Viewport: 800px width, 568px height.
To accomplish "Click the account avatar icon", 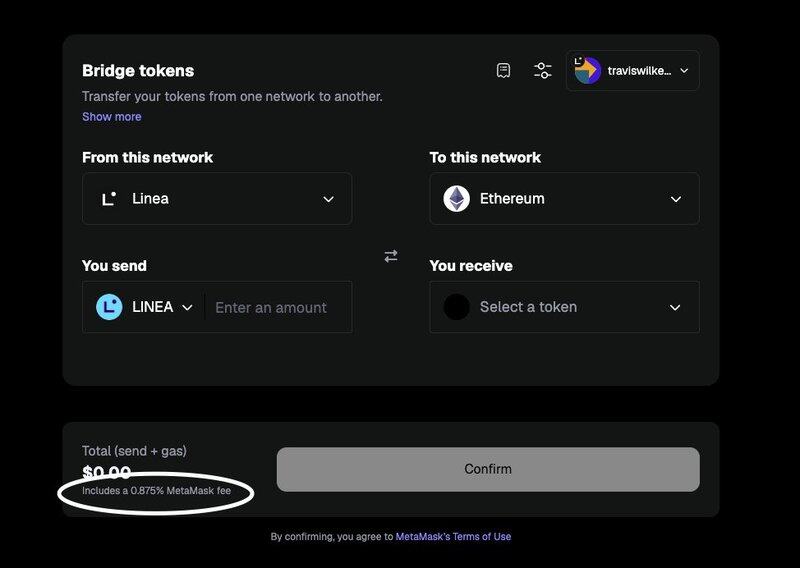I will [588, 70].
